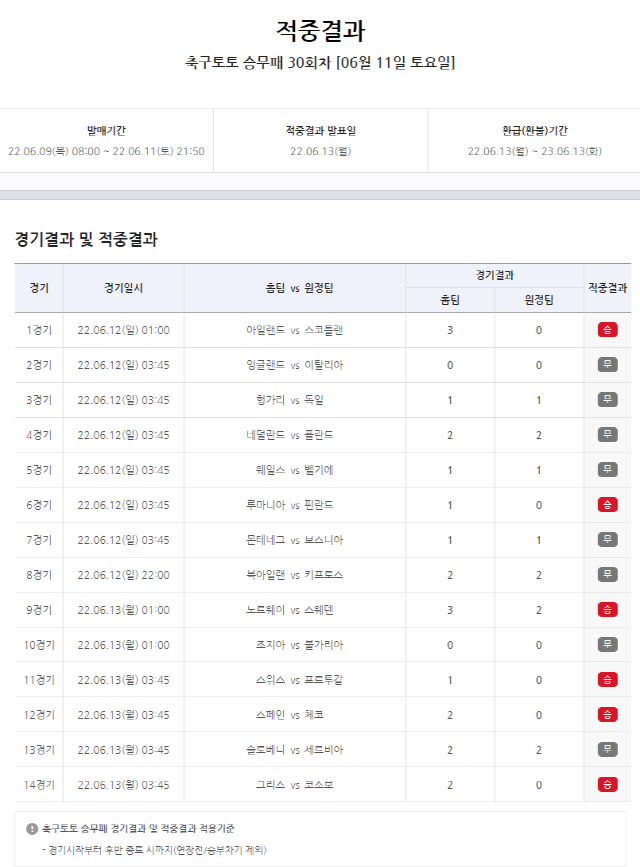This screenshot has width=640, height=867.
Task: Select the 잉글랜드 vs 이탈리아 match text
Action: click(294, 365)
